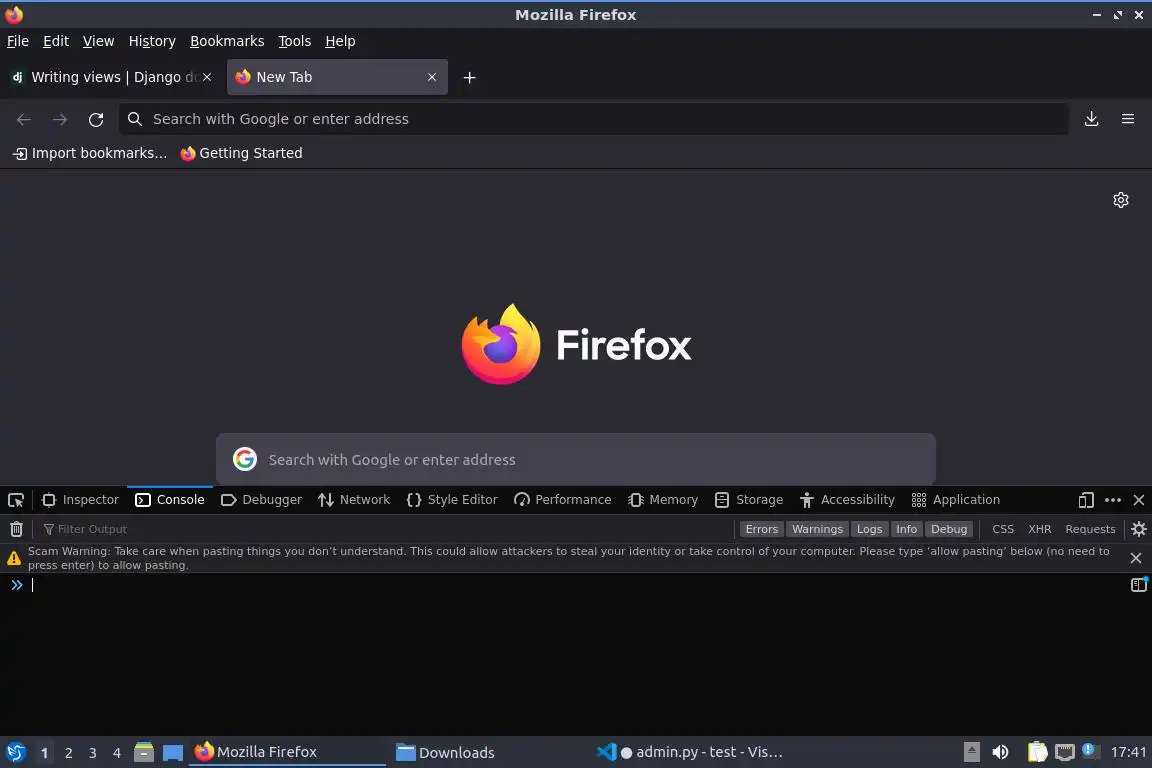
Task: Toggle XHR filter in console
Action: 1040,529
